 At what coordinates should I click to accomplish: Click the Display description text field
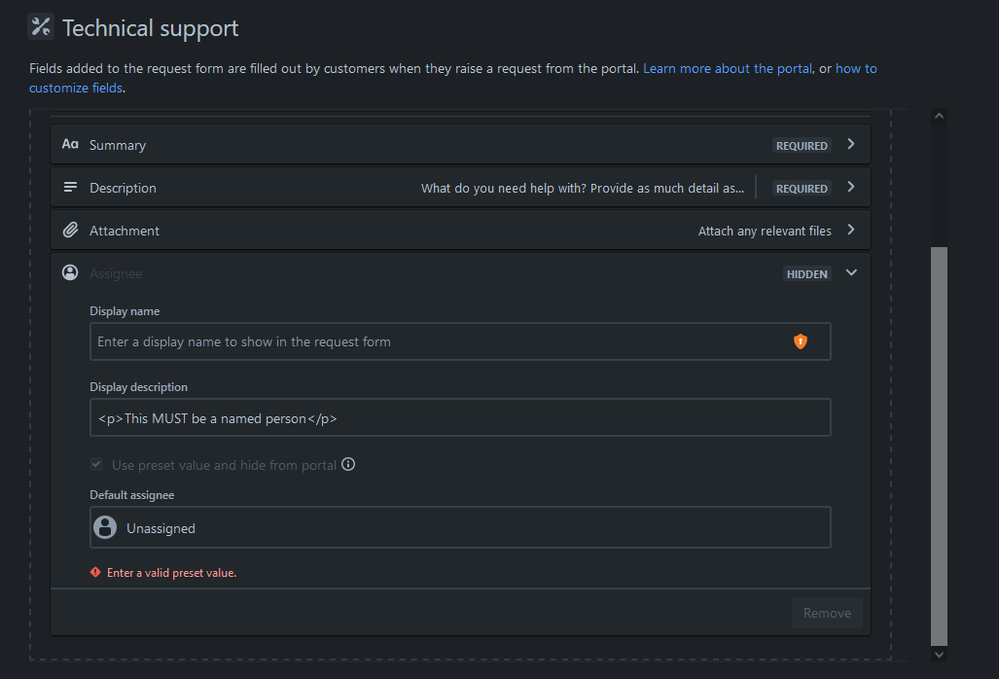460,418
